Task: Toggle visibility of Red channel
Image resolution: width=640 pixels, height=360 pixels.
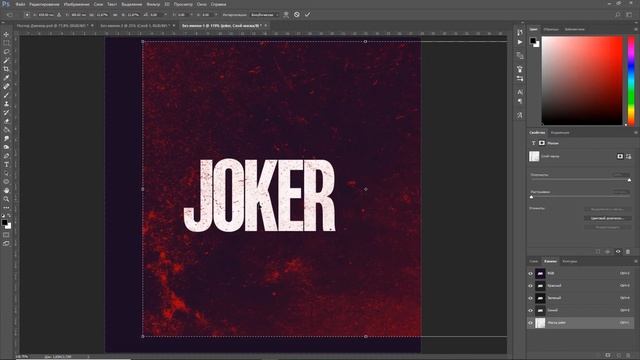Action: (x=531, y=286)
